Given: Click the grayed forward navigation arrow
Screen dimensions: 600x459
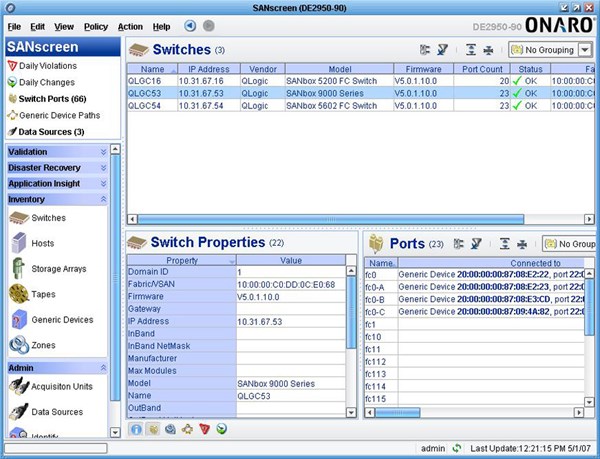Looking at the screenshot, I should (x=209, y=26).
